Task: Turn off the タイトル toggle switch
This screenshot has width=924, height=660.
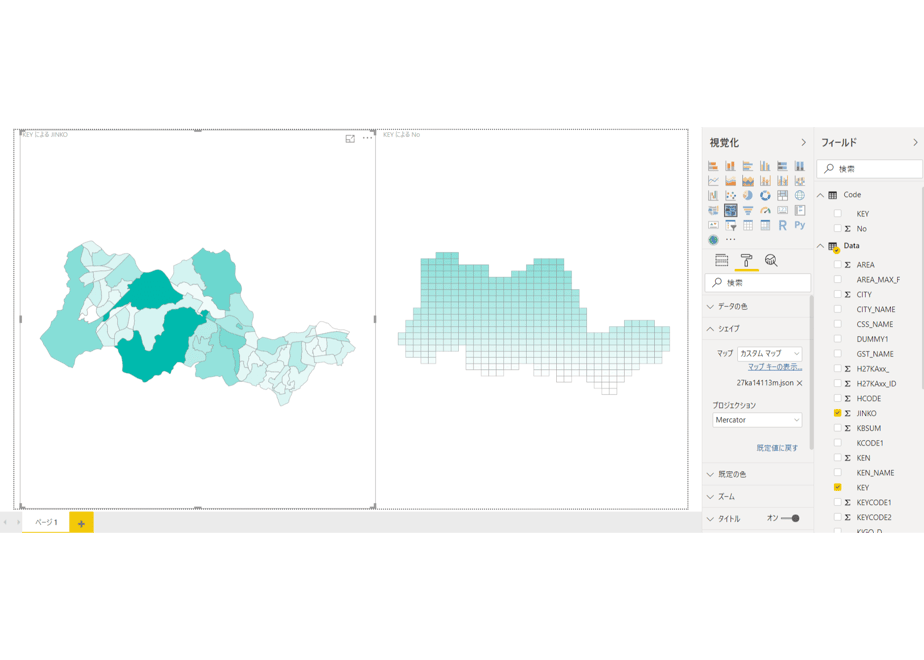Action: (x=790, y=519)
